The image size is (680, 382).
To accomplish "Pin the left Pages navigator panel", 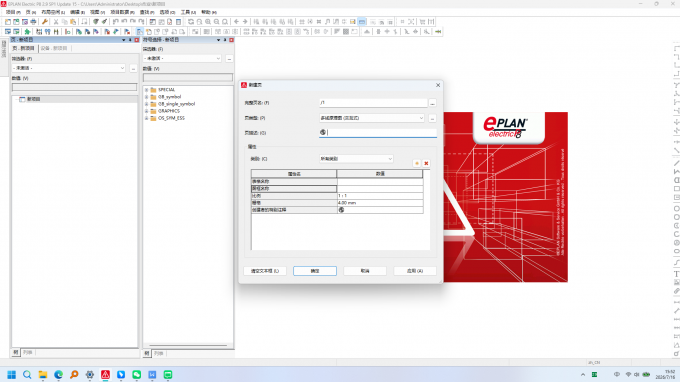I will (130, 40).
